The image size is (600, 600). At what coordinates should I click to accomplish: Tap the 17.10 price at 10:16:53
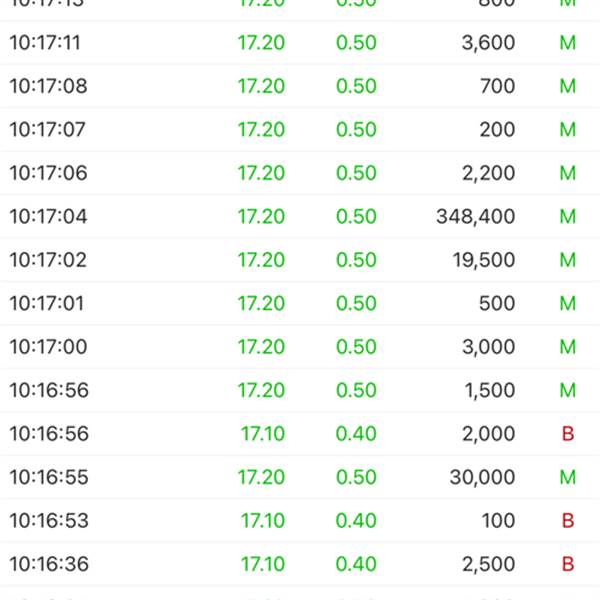click(x=262, y=520)
